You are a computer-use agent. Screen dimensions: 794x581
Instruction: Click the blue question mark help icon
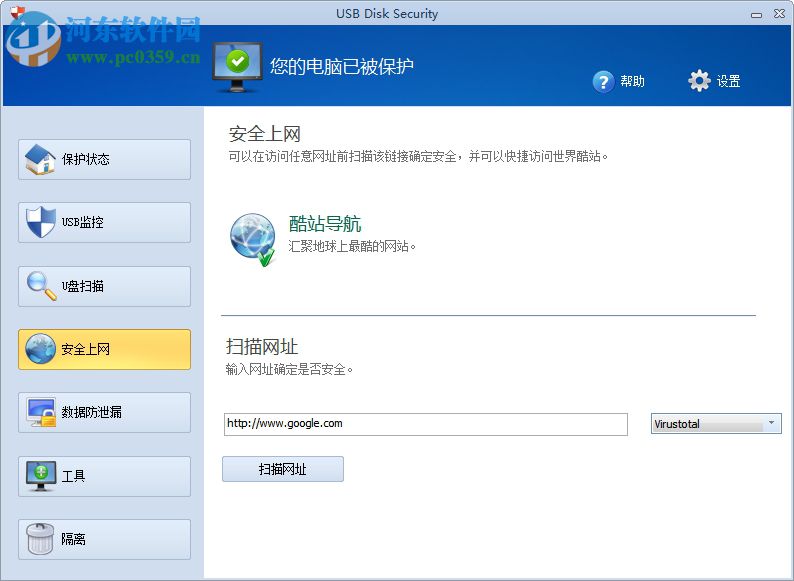pyautogui.click(x=603, y=82)
